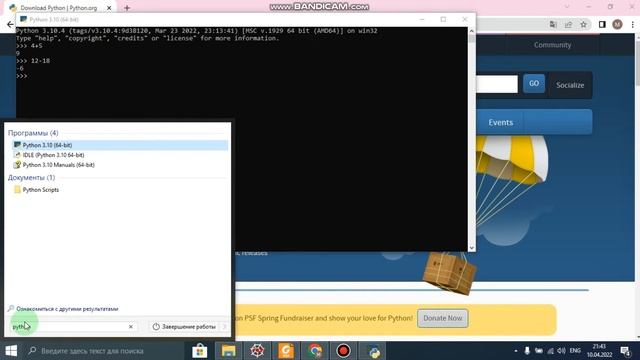This screenshot has width=640, height=360.
Task: Click the spider web app taskbar icon
Action: pos(257,351)
